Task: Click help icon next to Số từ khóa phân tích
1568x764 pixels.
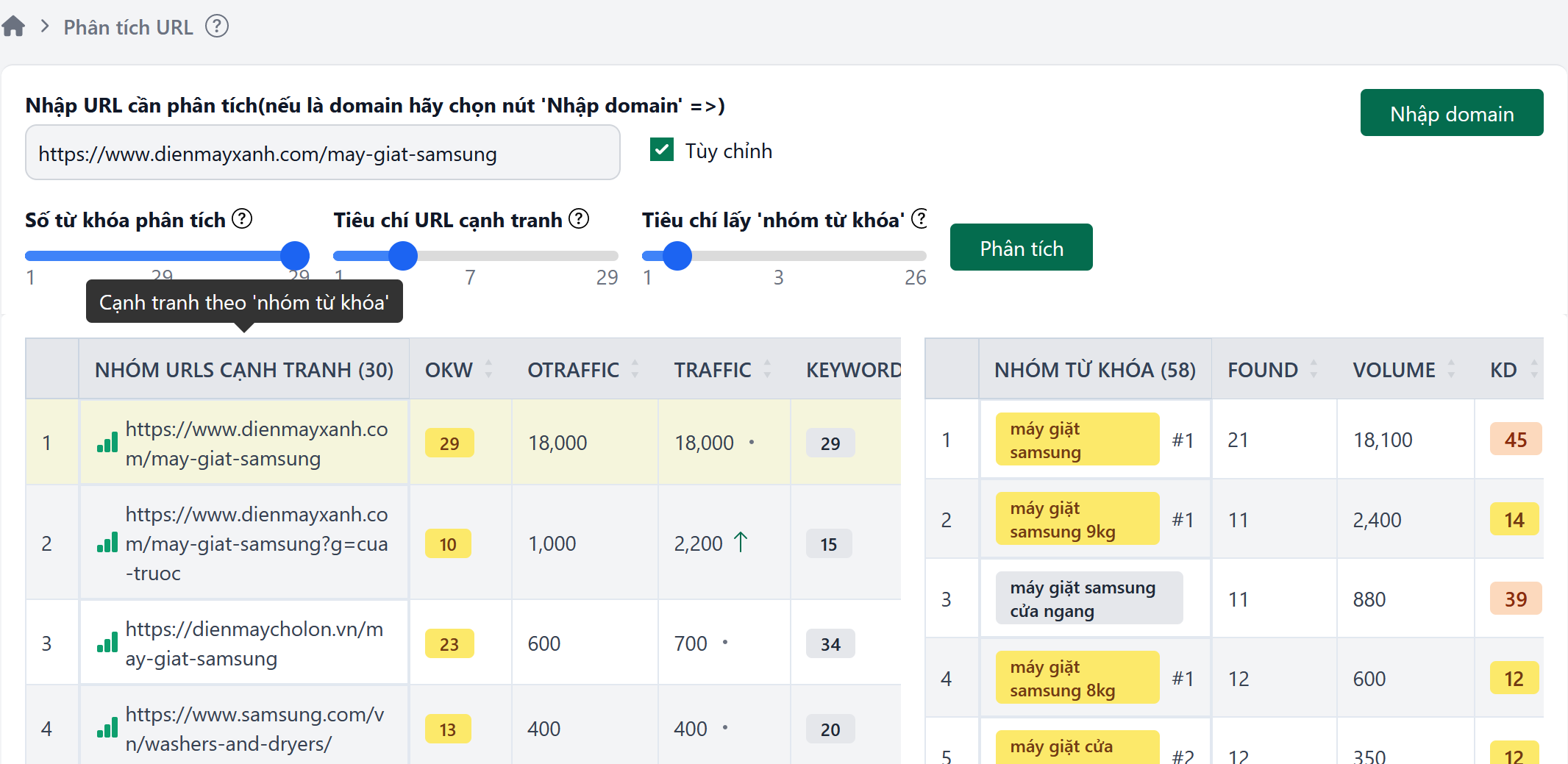Action: (242, 219)
